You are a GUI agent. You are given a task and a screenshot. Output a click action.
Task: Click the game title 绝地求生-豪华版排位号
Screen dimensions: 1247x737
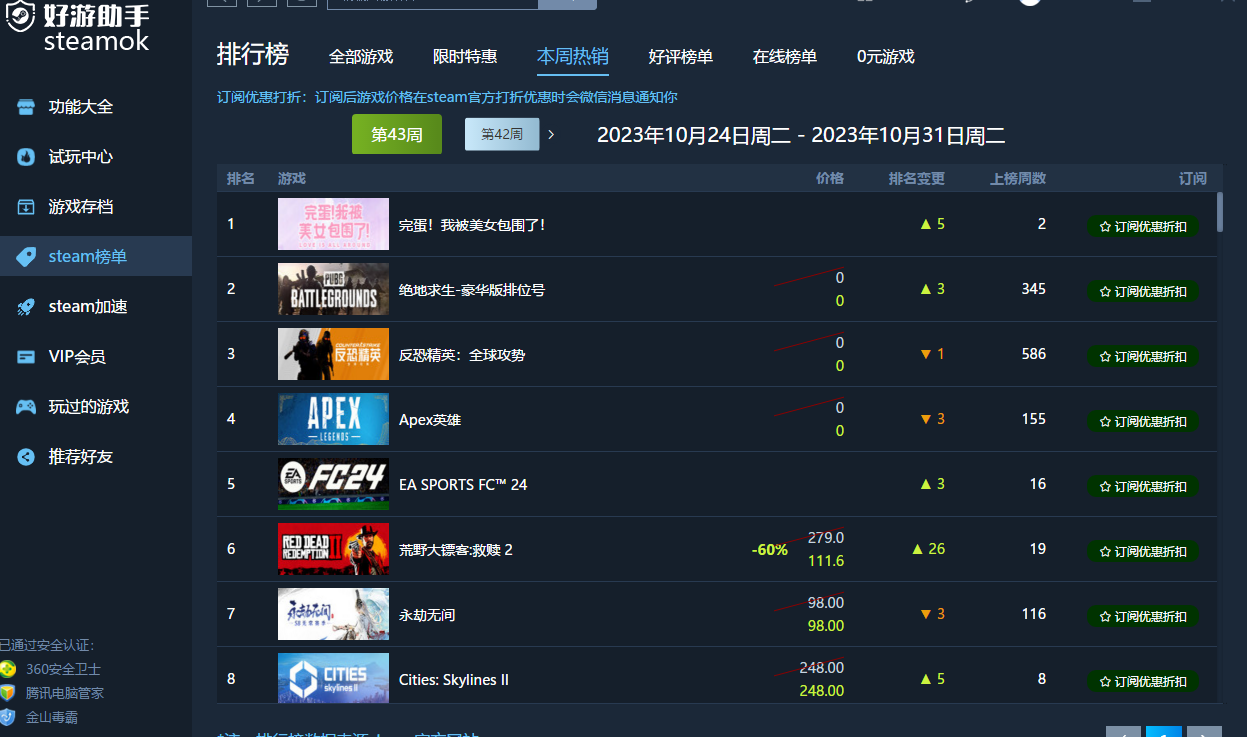472,290
